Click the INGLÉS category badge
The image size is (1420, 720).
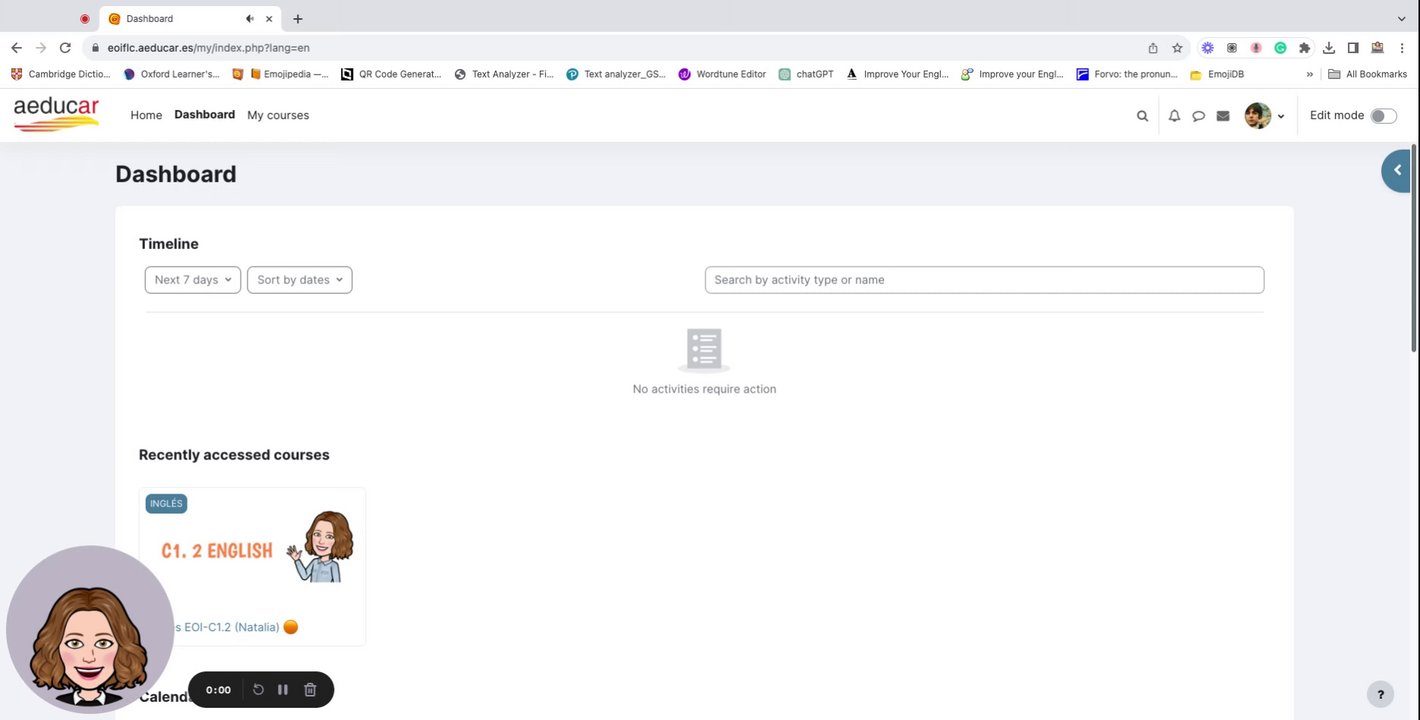tap(166, 504)
